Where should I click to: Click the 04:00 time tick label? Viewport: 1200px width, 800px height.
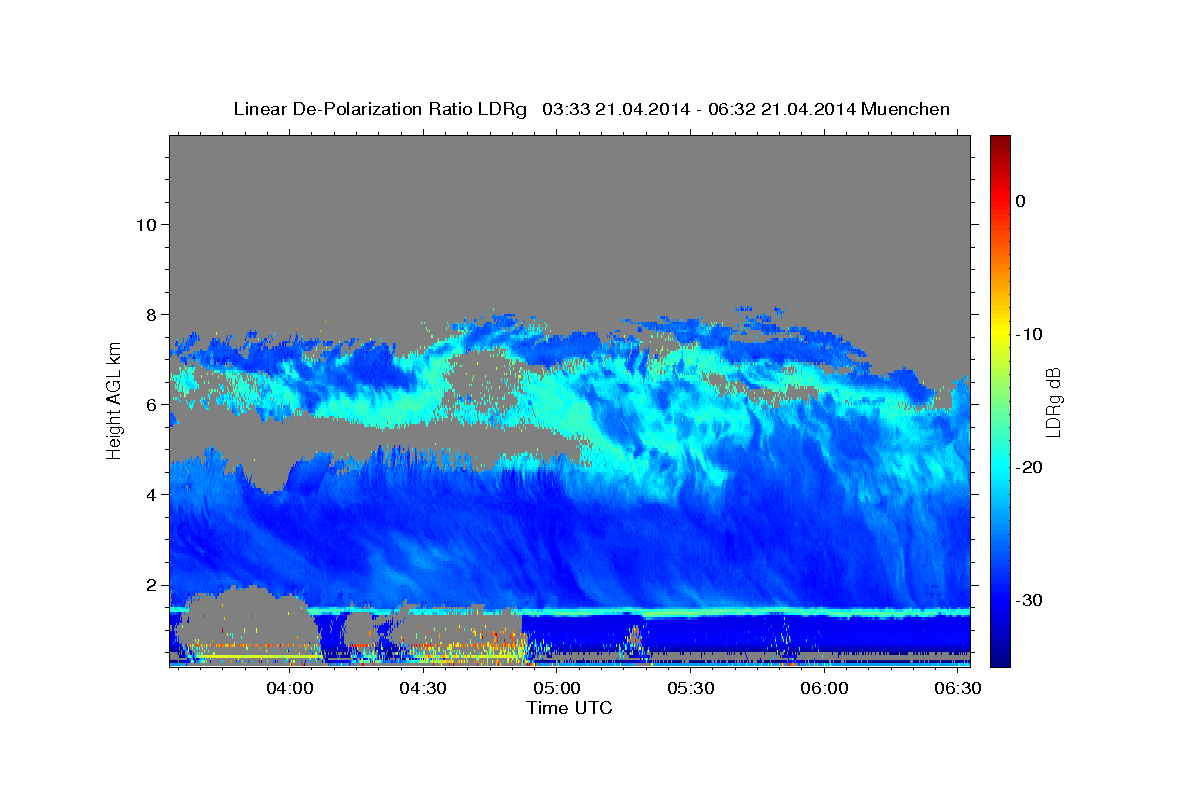click(291, 689)
